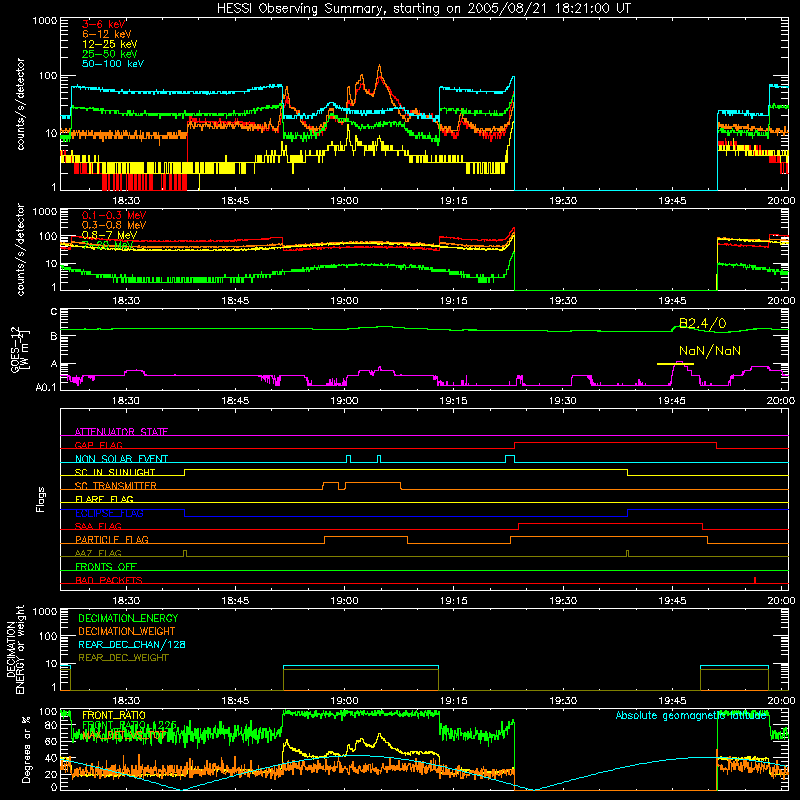Click the FRONT_RATIO_1225 legend label
The width and height of the screenshot is (800, 800).
point(129,725)
